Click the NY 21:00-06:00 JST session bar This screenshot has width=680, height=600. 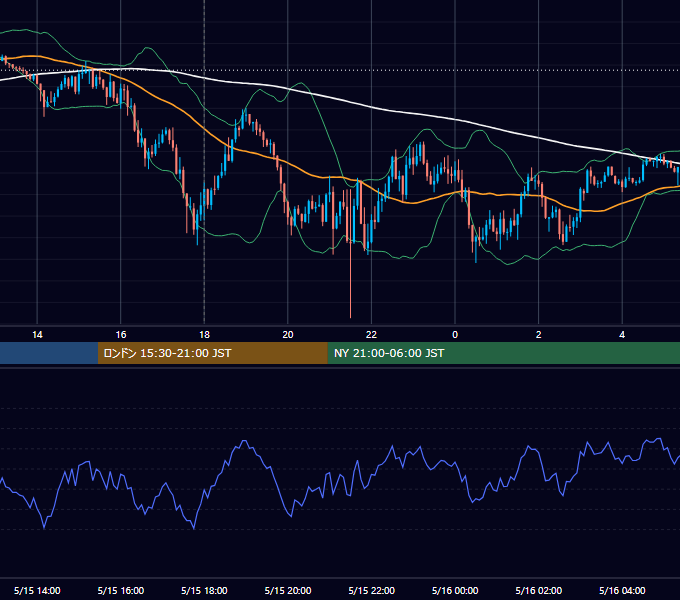pyautogui.click(x=503, y=353)
